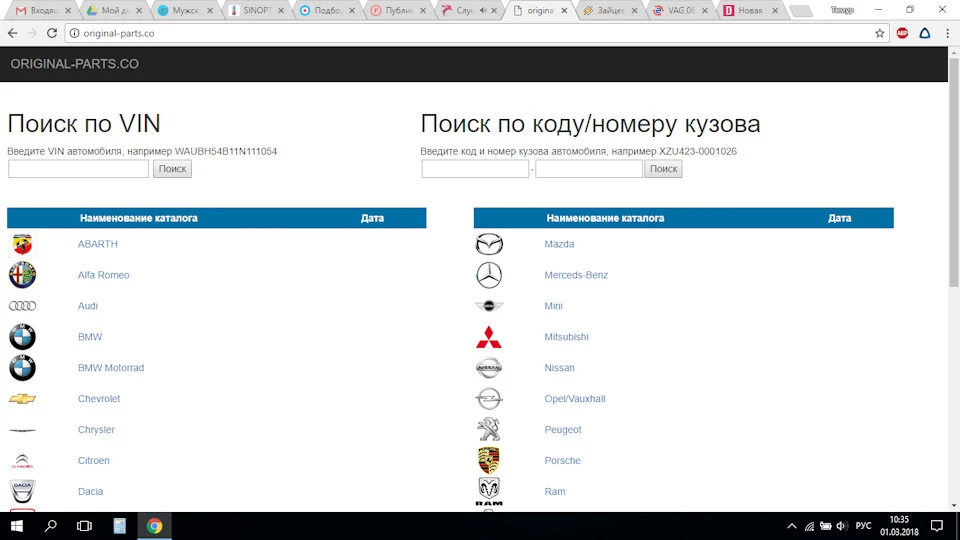
Task: Click the Chevrolet bowtie logo
Action: [22, 399]
